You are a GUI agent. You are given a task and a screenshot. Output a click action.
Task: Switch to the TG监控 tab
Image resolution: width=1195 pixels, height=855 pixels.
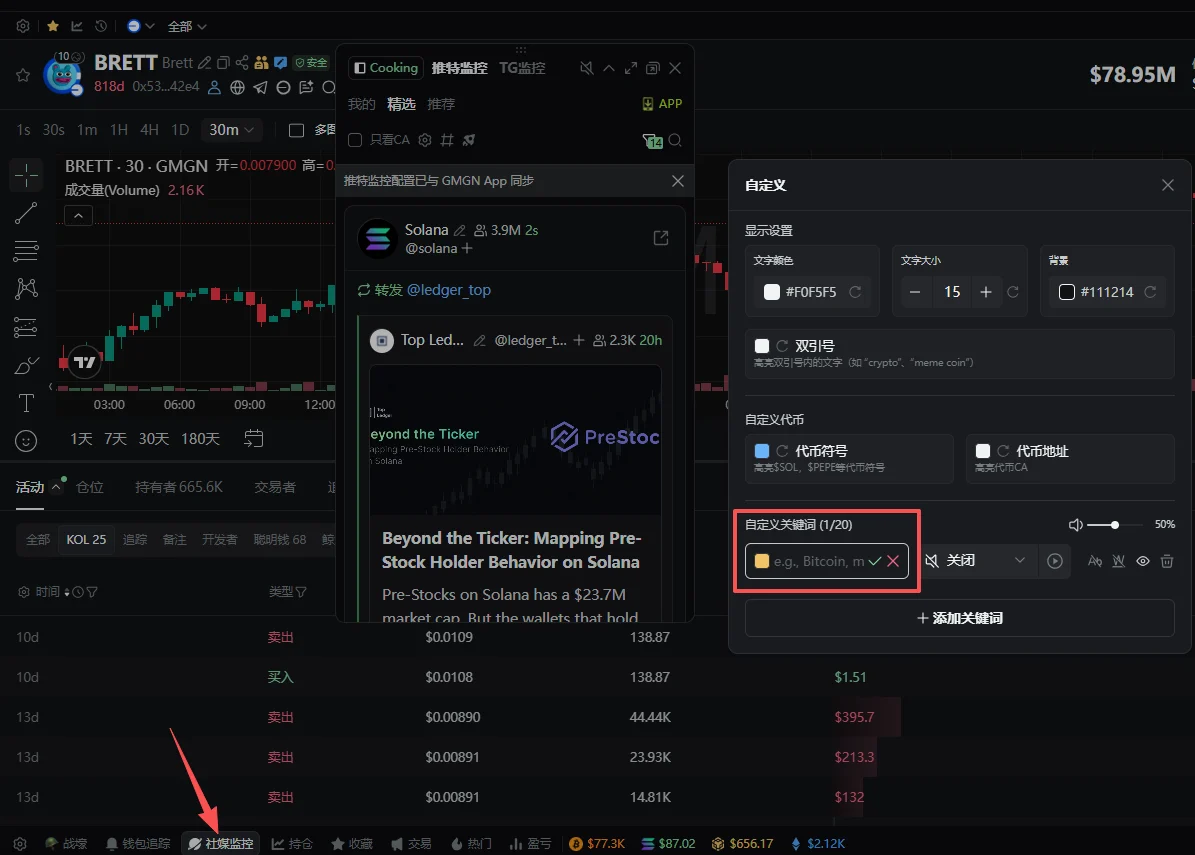tap(522, 68)
